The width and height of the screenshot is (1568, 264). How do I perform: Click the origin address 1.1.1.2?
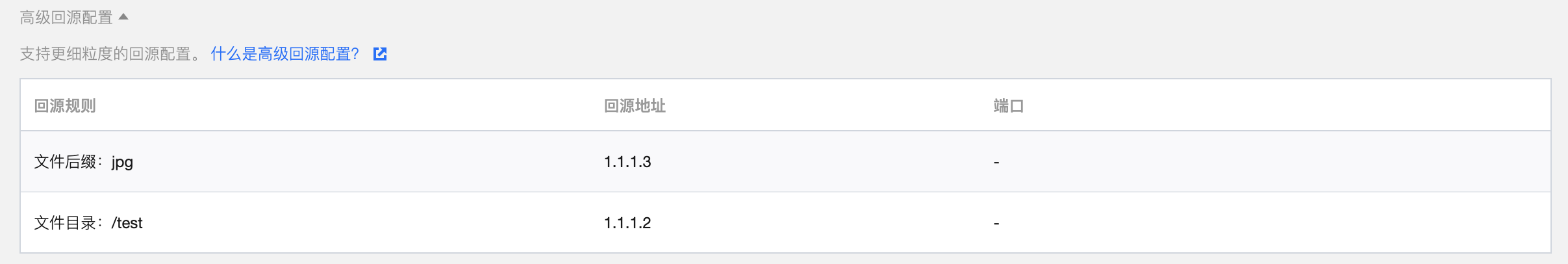[627, 223]
